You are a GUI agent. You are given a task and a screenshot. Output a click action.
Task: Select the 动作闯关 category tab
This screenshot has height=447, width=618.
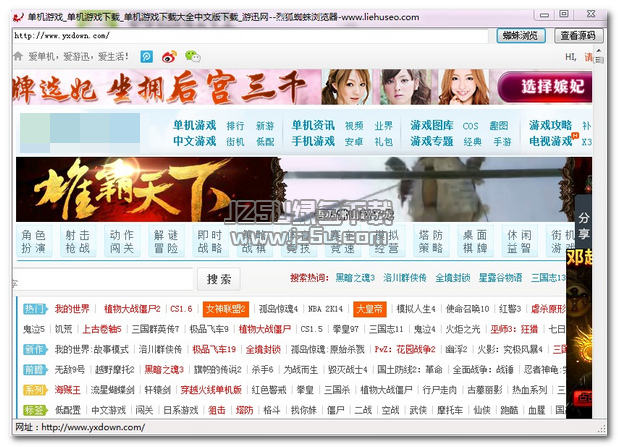(x=122, y=241)
